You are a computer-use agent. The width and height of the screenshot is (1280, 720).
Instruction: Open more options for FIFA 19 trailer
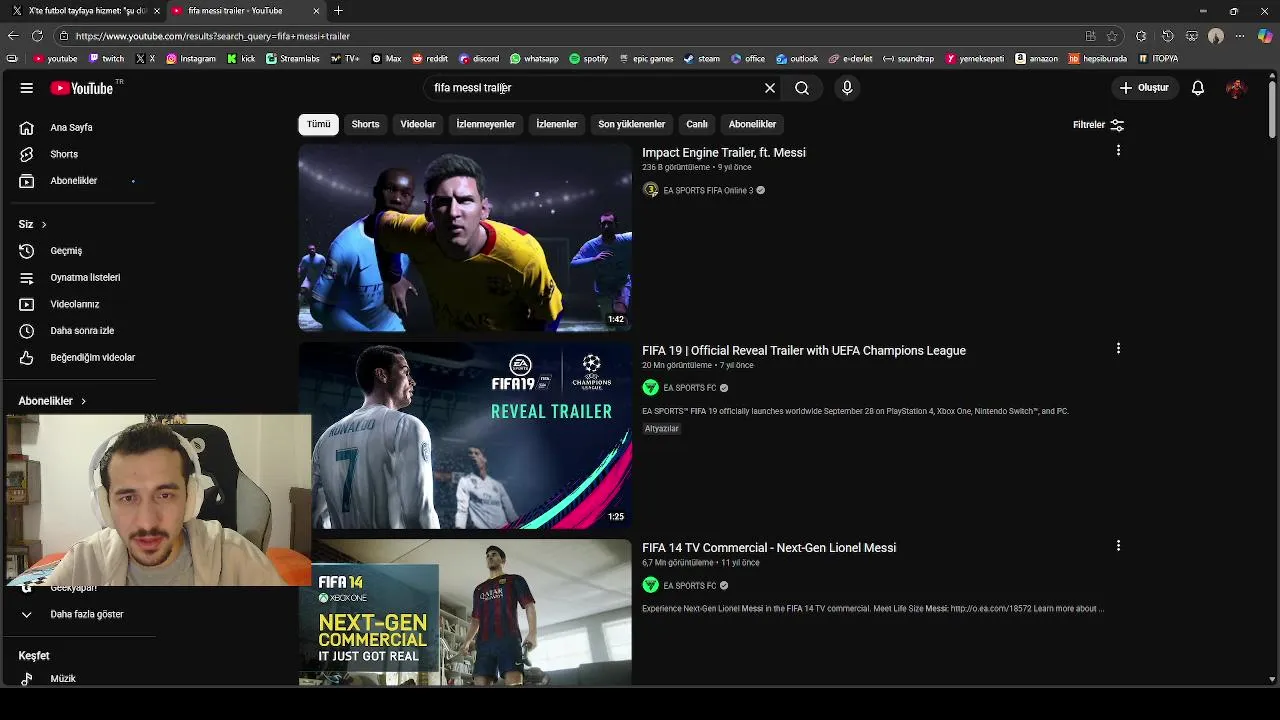click(1118, 349)
